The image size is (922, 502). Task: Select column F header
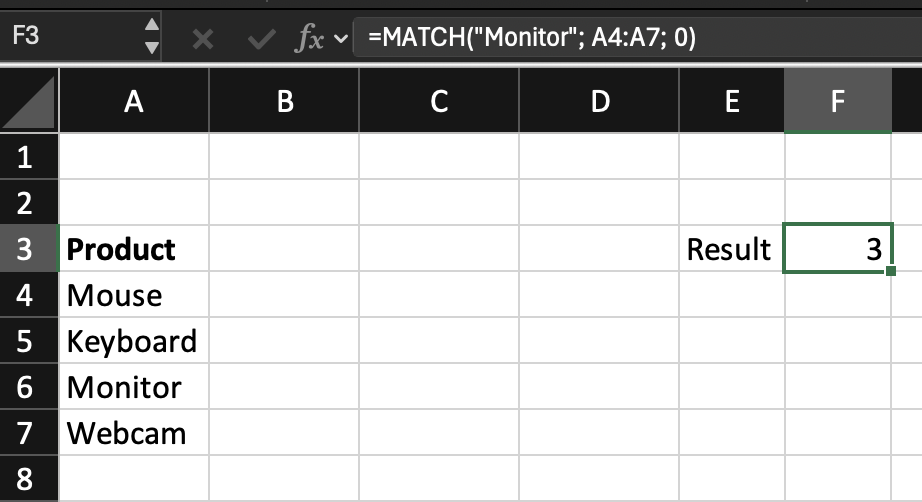tap(837, 102)
